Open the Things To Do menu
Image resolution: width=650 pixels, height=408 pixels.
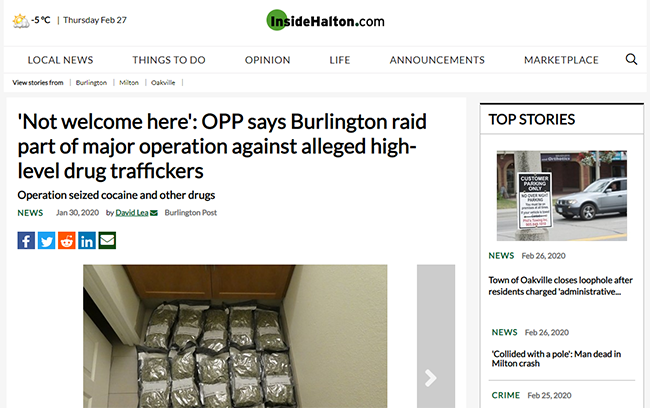pyautogui.click(x=169, y=60)
